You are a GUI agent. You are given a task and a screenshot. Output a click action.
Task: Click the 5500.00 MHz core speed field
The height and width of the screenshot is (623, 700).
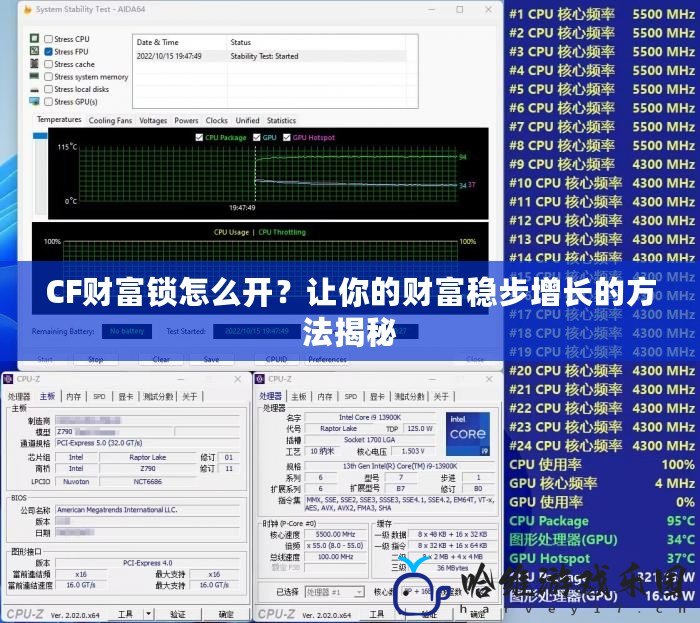click(x=335, y=534)
